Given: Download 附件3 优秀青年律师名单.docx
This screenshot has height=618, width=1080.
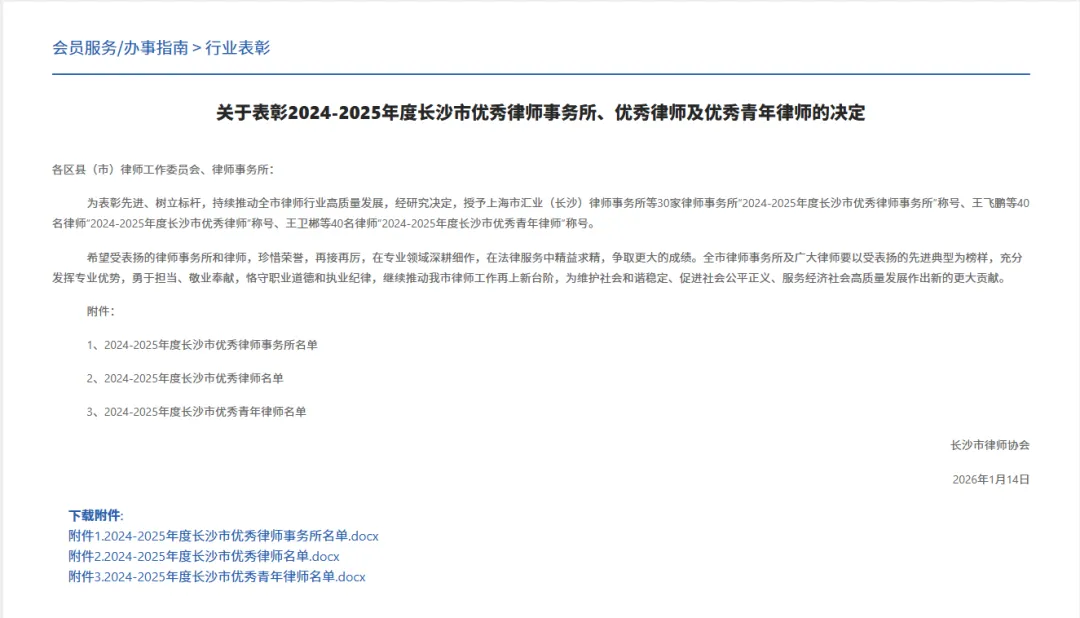Looking at the screenshot, I should pyautogui.click(x=217, y=577).
